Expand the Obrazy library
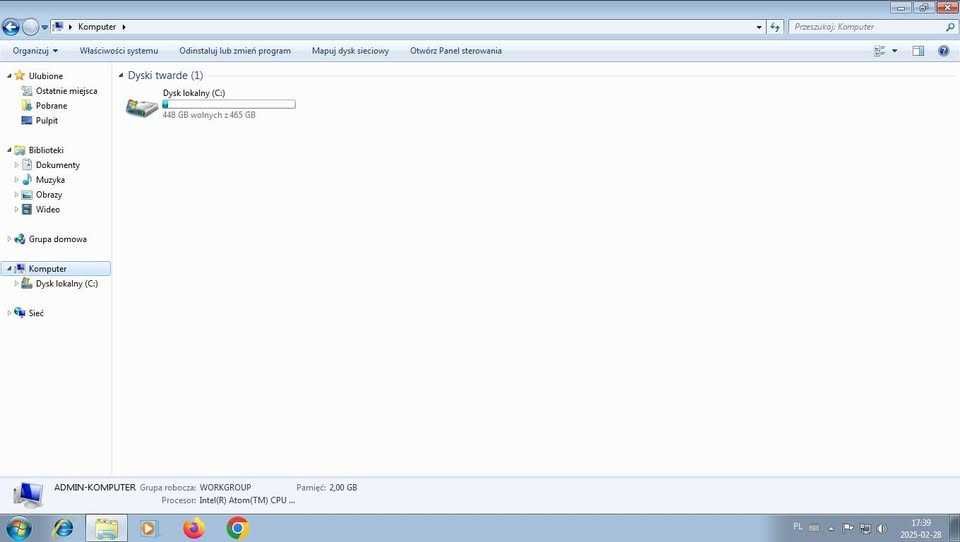Image resolution: width=960 pixels, height=542 pixels. point(17,195)
